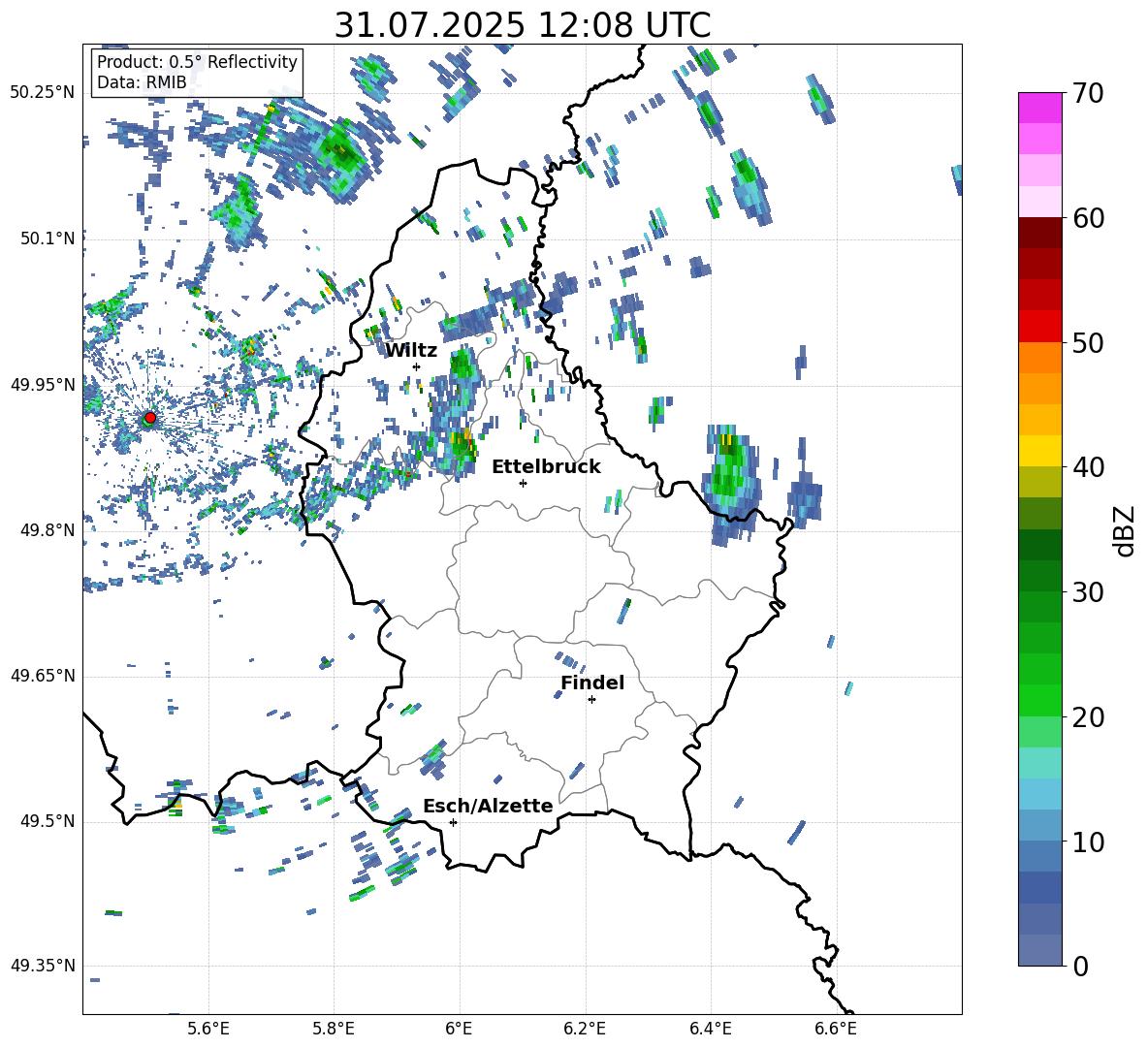The height and width of the screenshot is (1048, 1148).
Task: Click the 6.6°E longitude label
Action: [836, 1029]
